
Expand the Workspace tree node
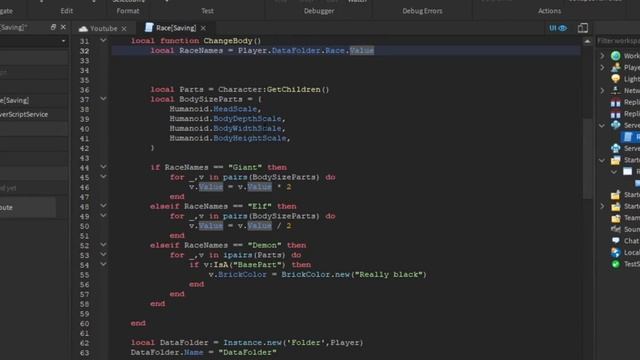pyautogui.click(x=602, y=56)
